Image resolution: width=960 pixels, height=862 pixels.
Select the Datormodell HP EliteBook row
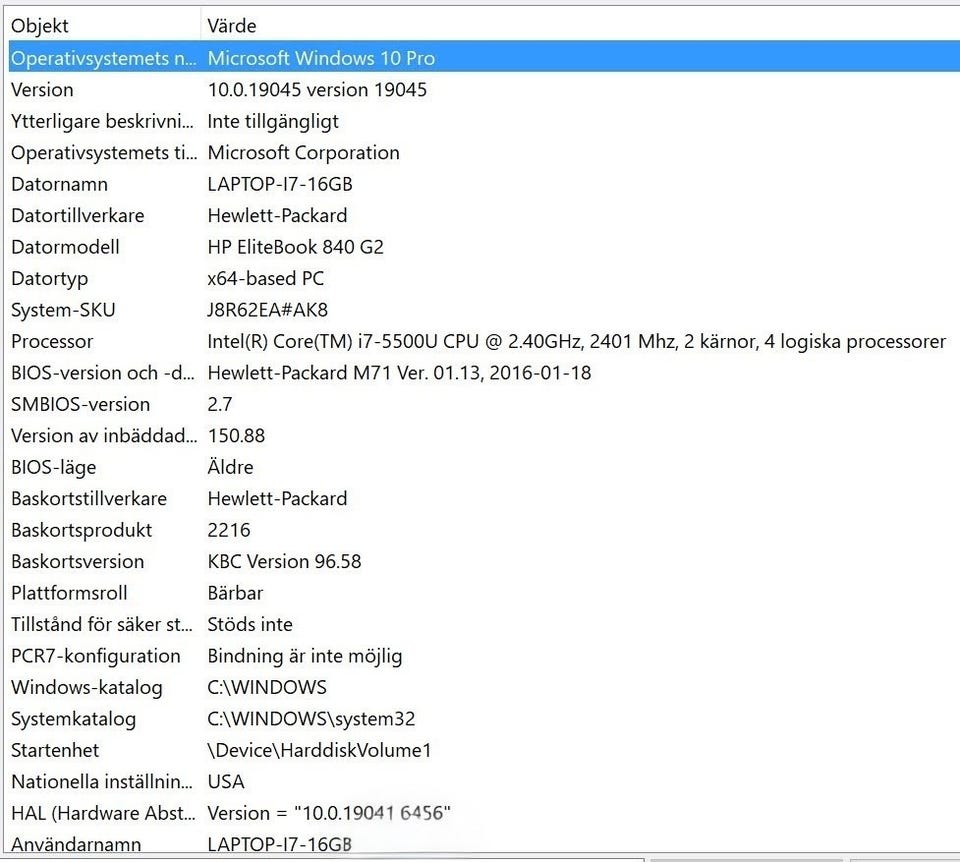(295, 247)
